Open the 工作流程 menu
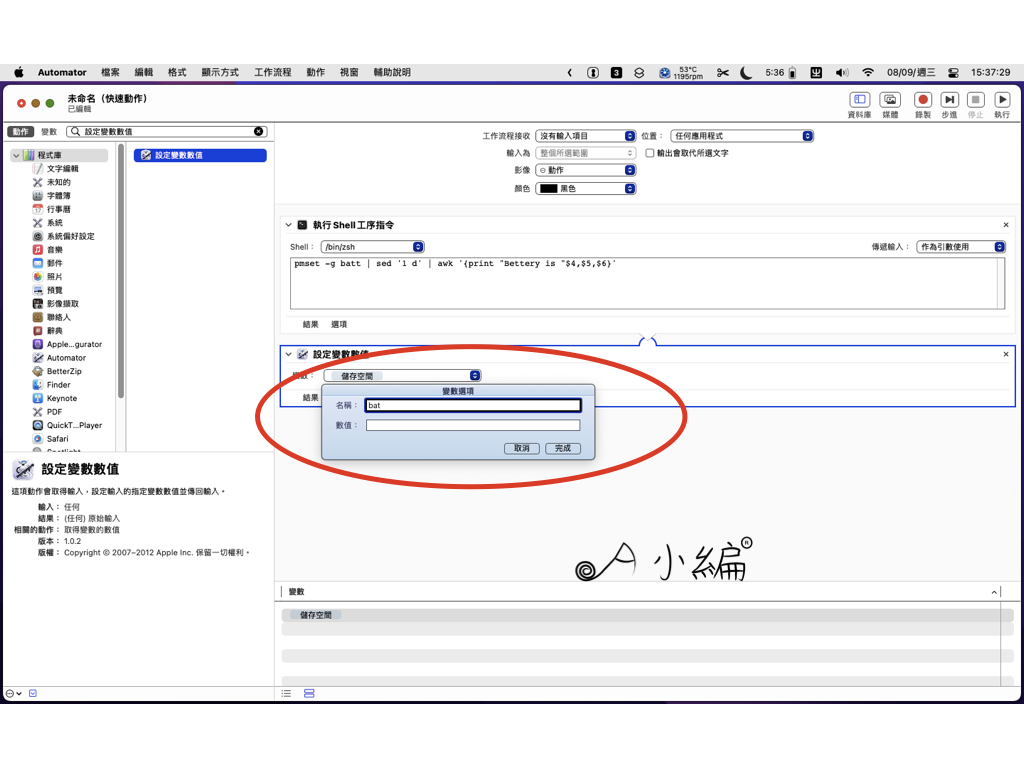The height and width of the screenshot is (768, 1024). pos(272,72)
